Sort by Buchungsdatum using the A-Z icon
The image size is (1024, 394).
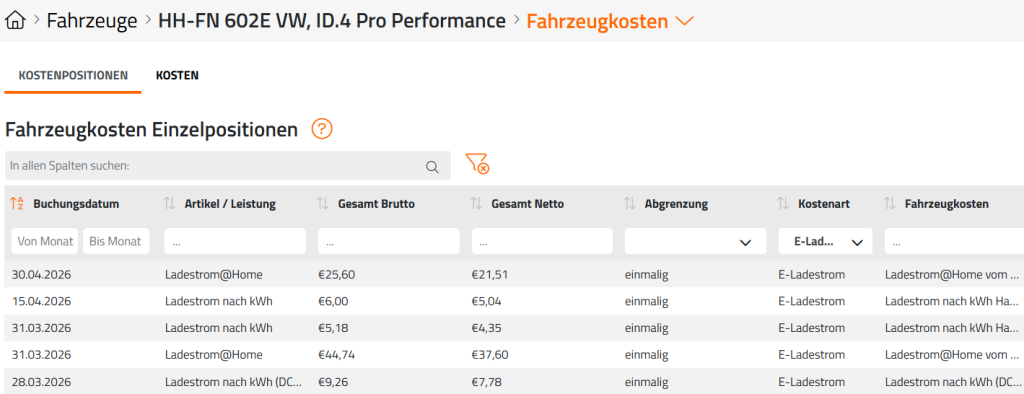click(x=18, y=204)
